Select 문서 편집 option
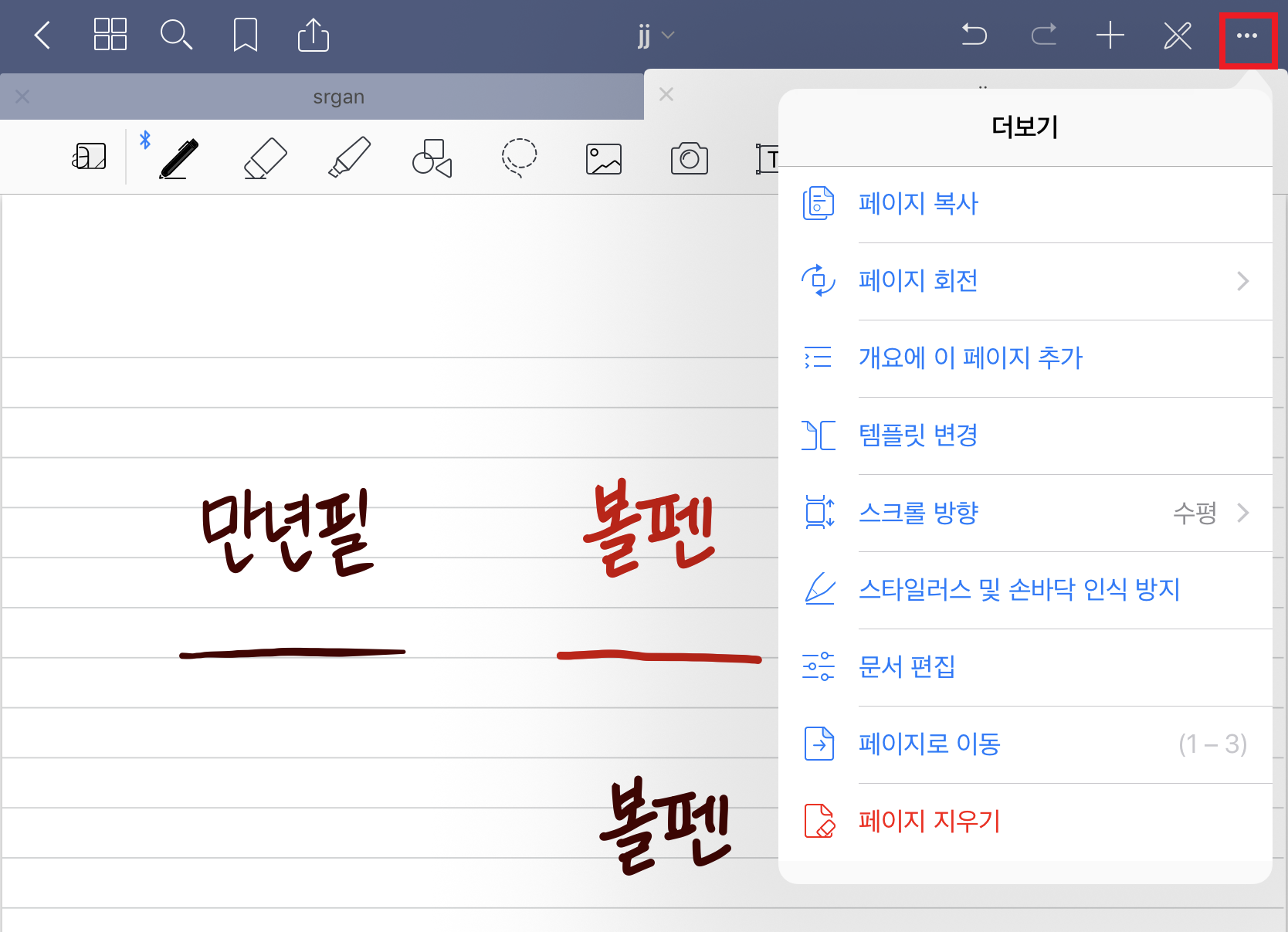Viewport: 1288px width, 932px height. pos(1025,667)
